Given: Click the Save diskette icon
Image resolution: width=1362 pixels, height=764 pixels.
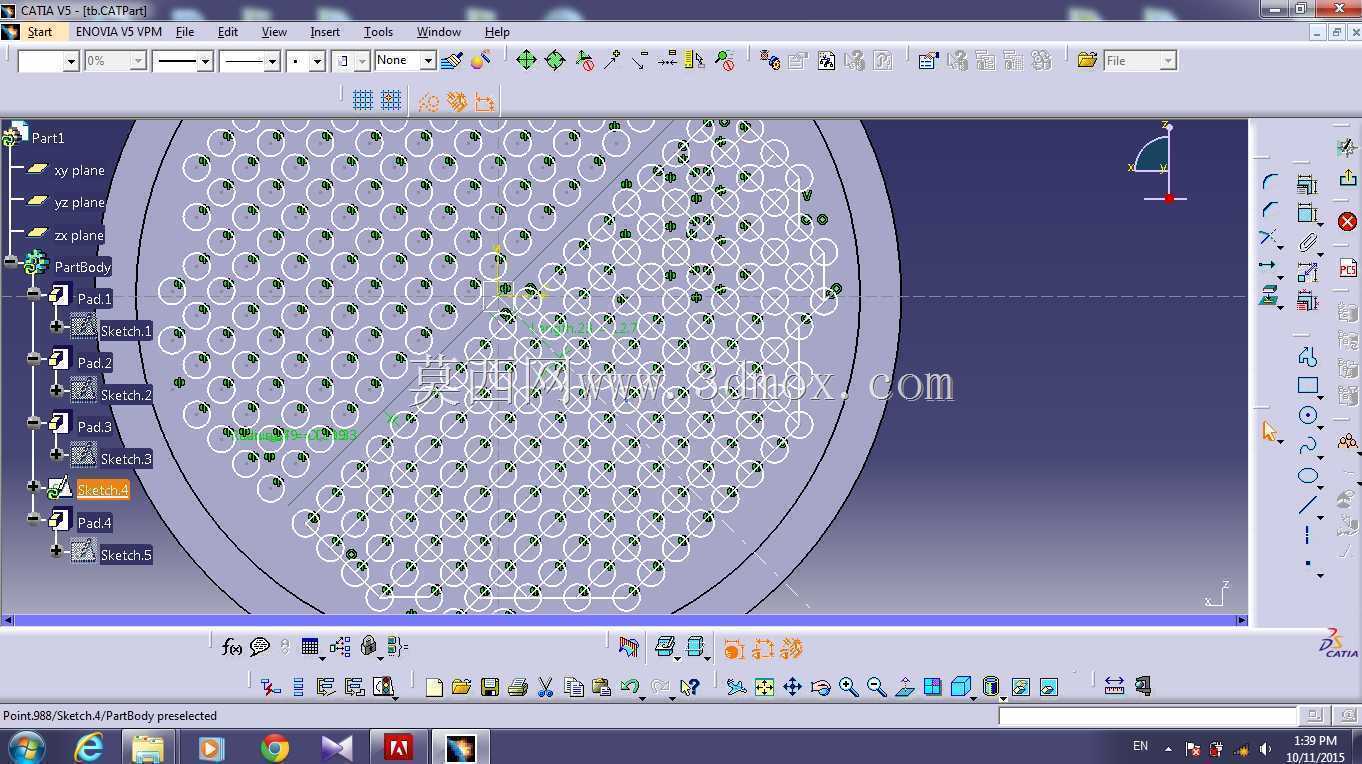Looking at the screenshot, I should tap(490, 687).
